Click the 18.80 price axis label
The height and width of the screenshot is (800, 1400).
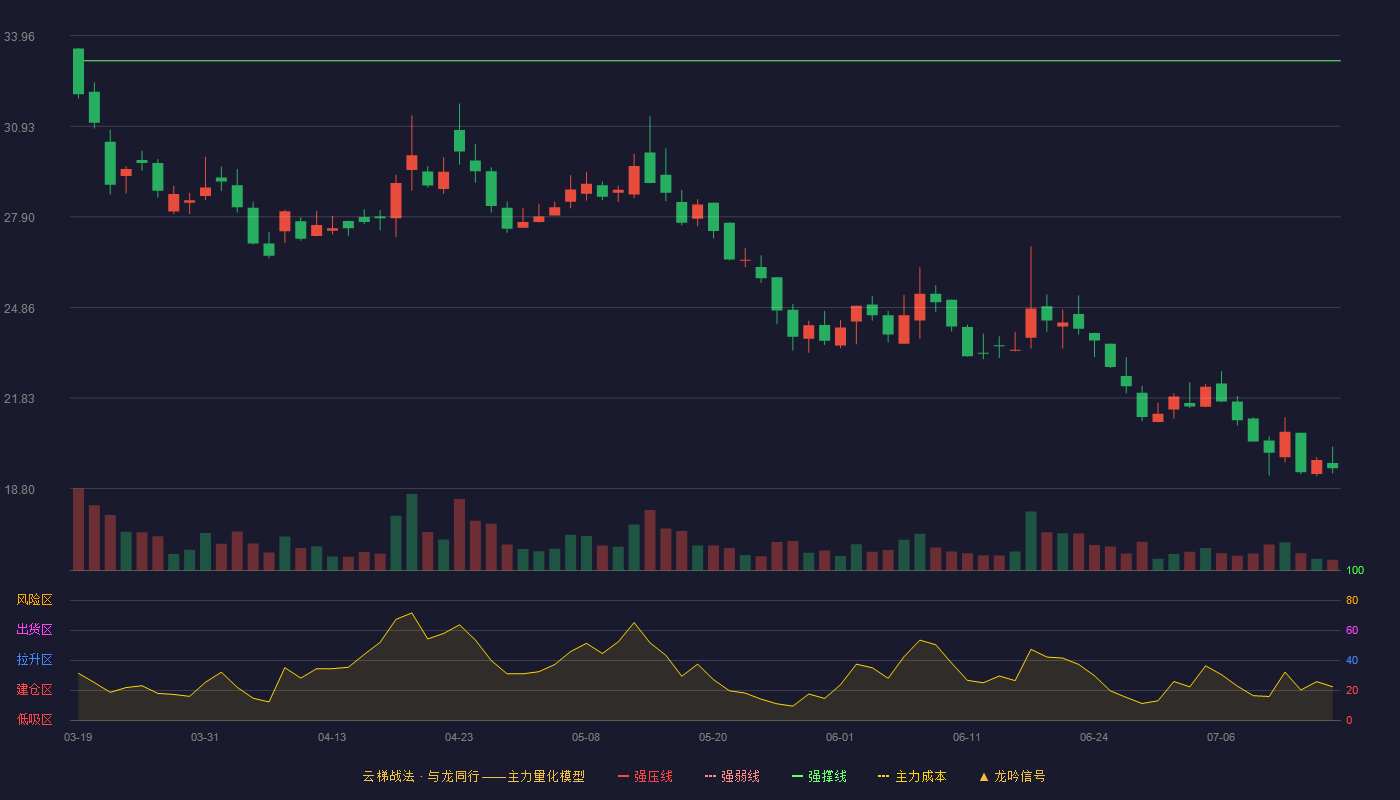tap(19, 490)
